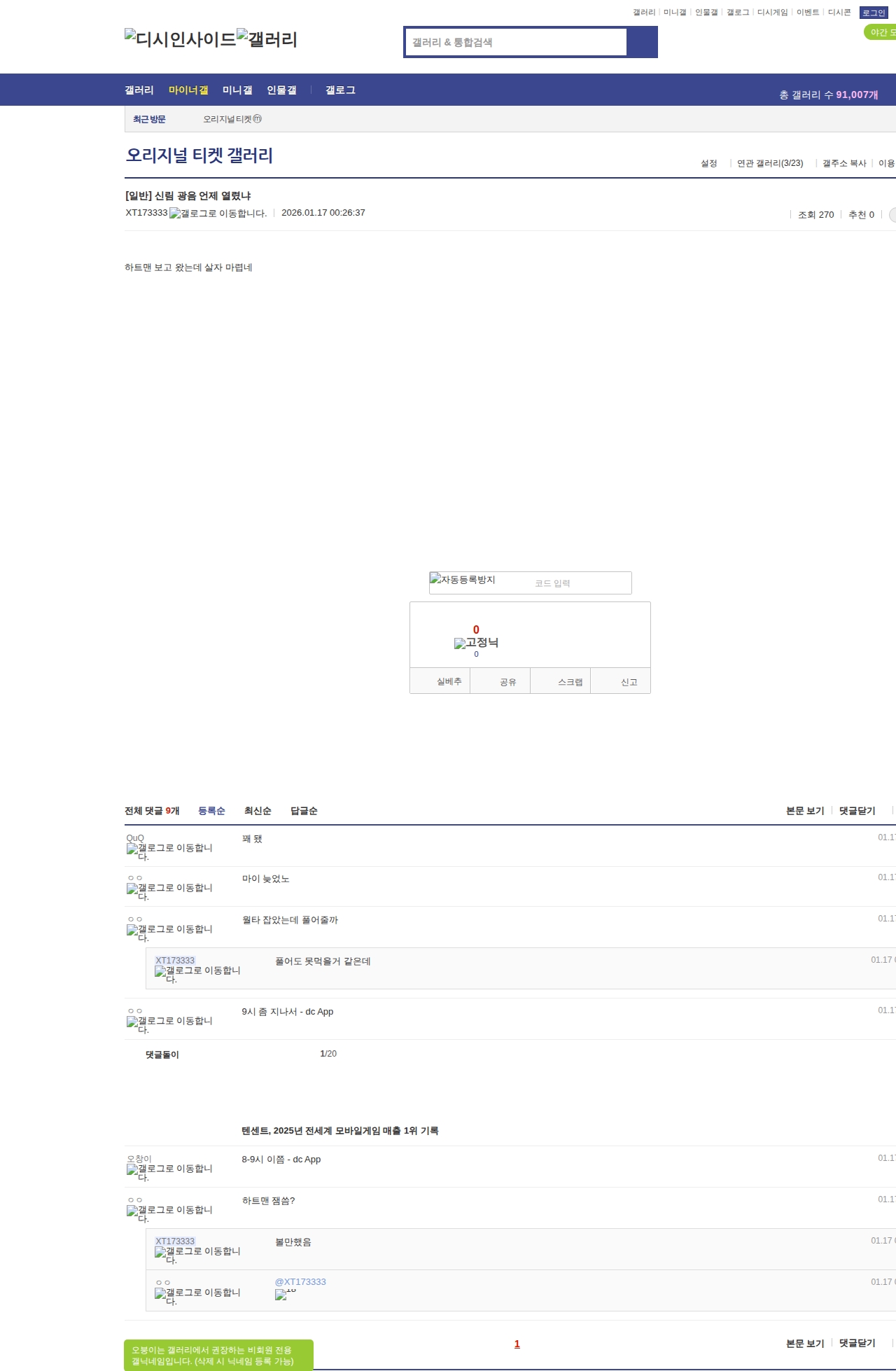Click 오창이 commenter's gallog icon

(169, 1172)
